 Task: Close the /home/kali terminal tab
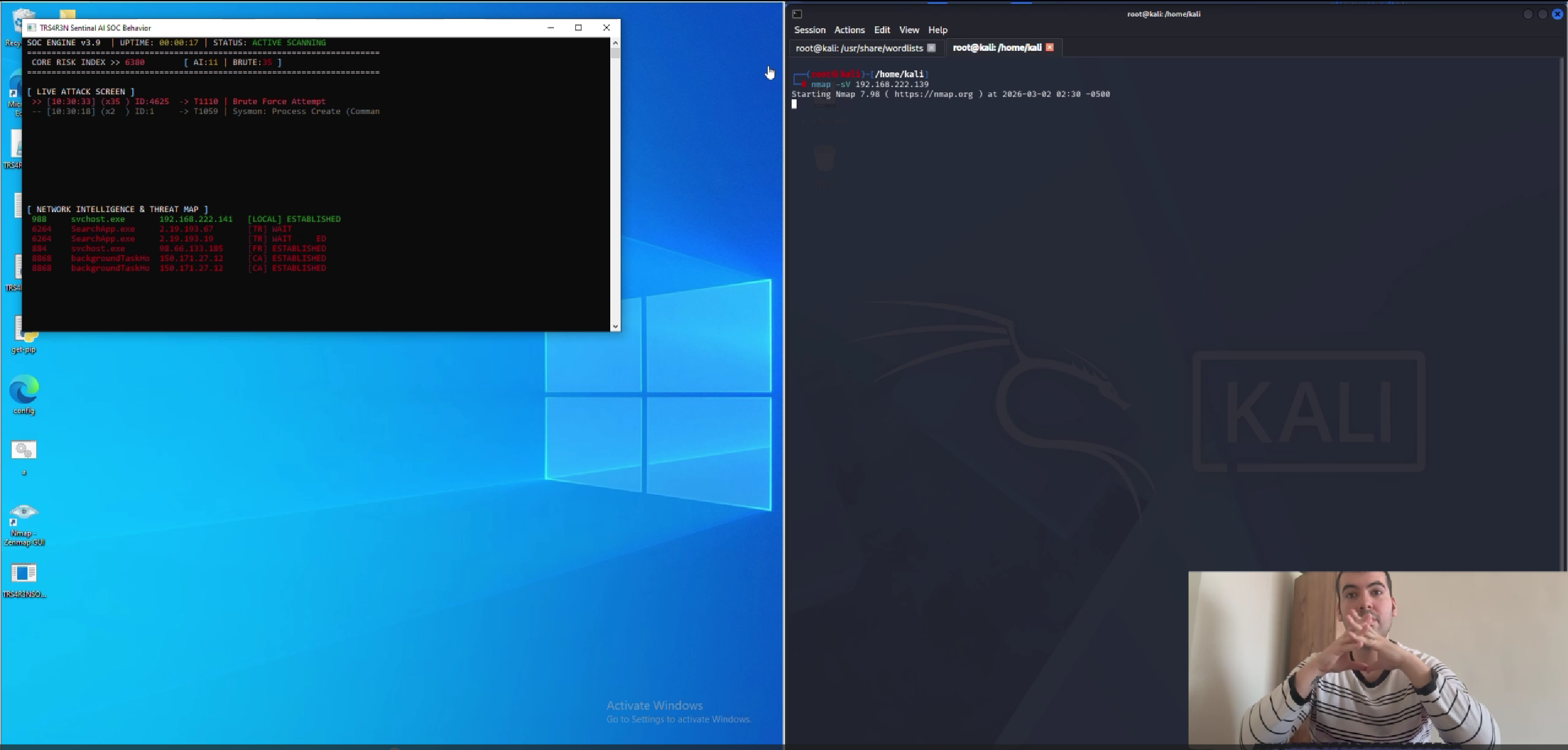(x=1050, y=47)
